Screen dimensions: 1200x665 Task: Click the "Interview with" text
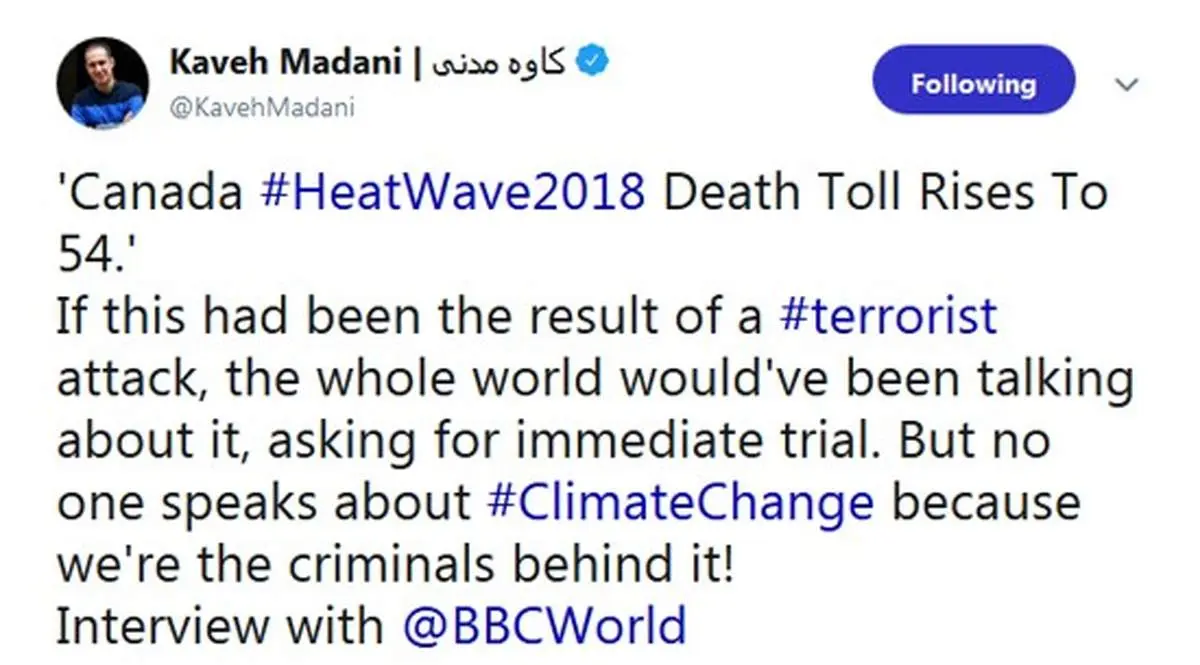[219, 626]
